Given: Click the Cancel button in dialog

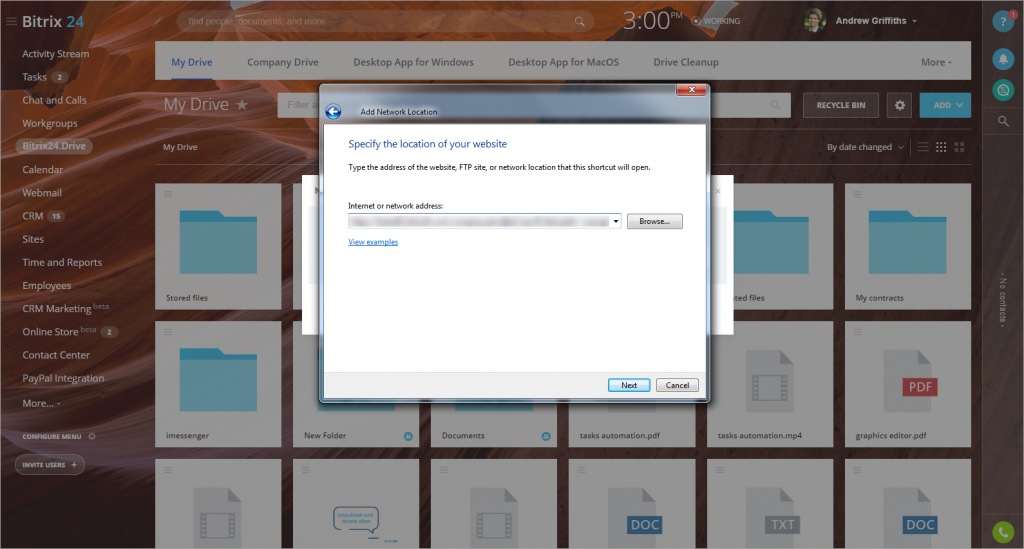Looking at the screenshot, I should tap(677, 385).
